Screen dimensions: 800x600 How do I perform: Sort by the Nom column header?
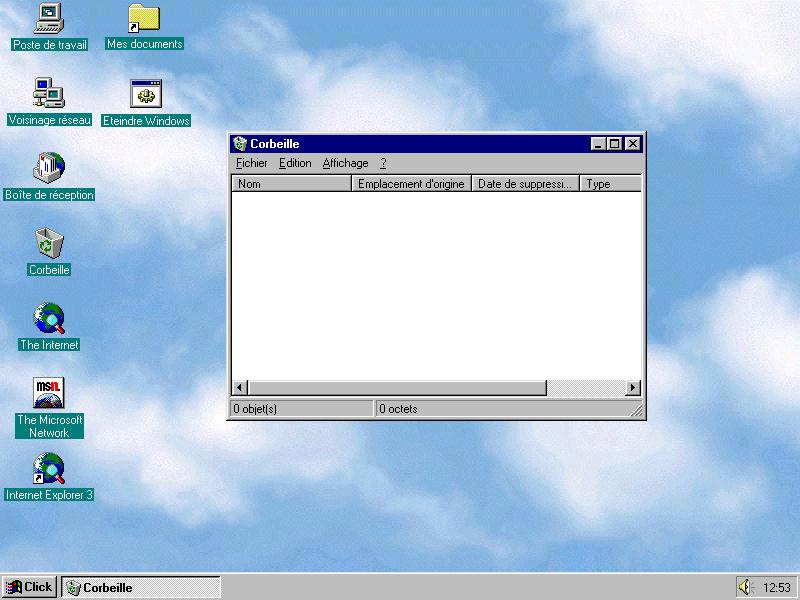click(291, 184)
